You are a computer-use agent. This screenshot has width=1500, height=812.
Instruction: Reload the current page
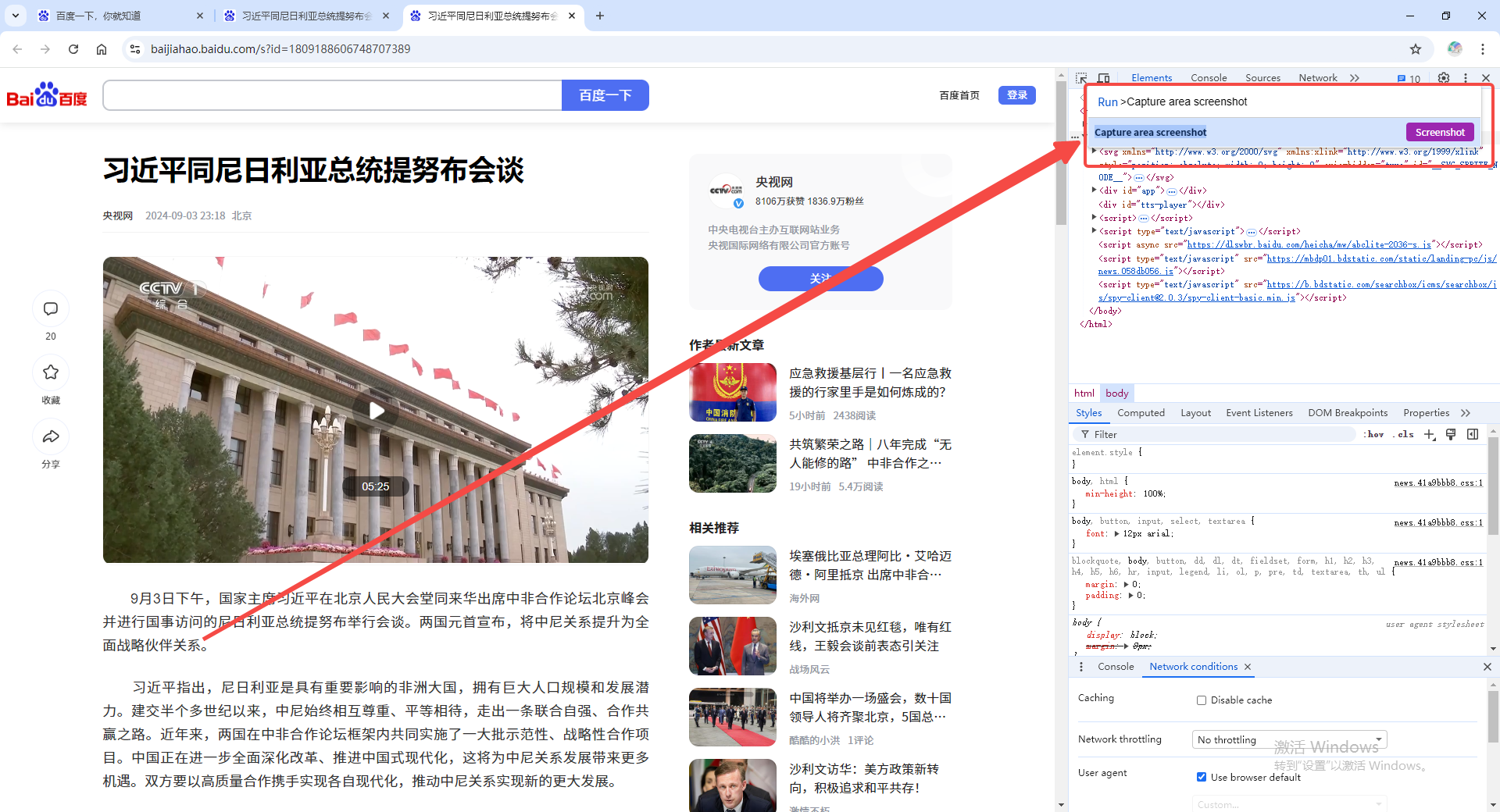pyautogui.click(x=73, y=49)
